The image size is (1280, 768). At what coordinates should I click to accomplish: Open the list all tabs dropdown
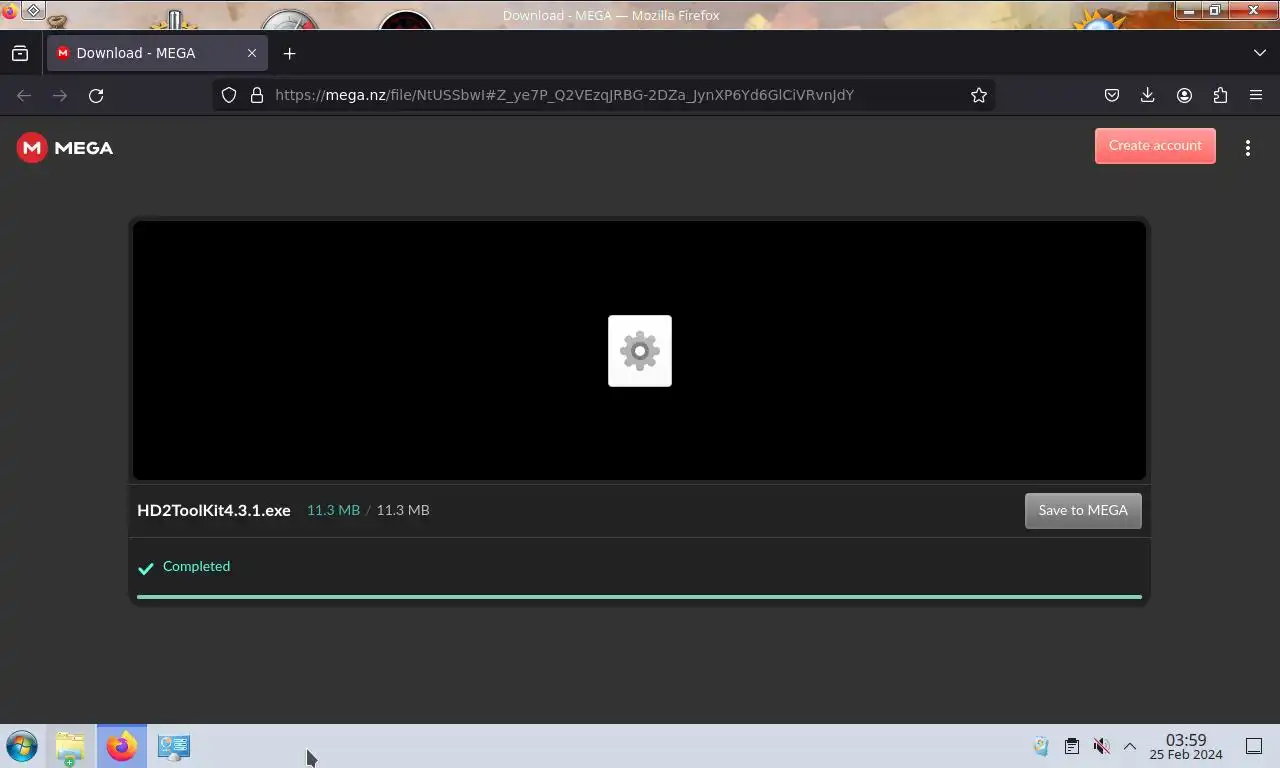(1260, 53)
